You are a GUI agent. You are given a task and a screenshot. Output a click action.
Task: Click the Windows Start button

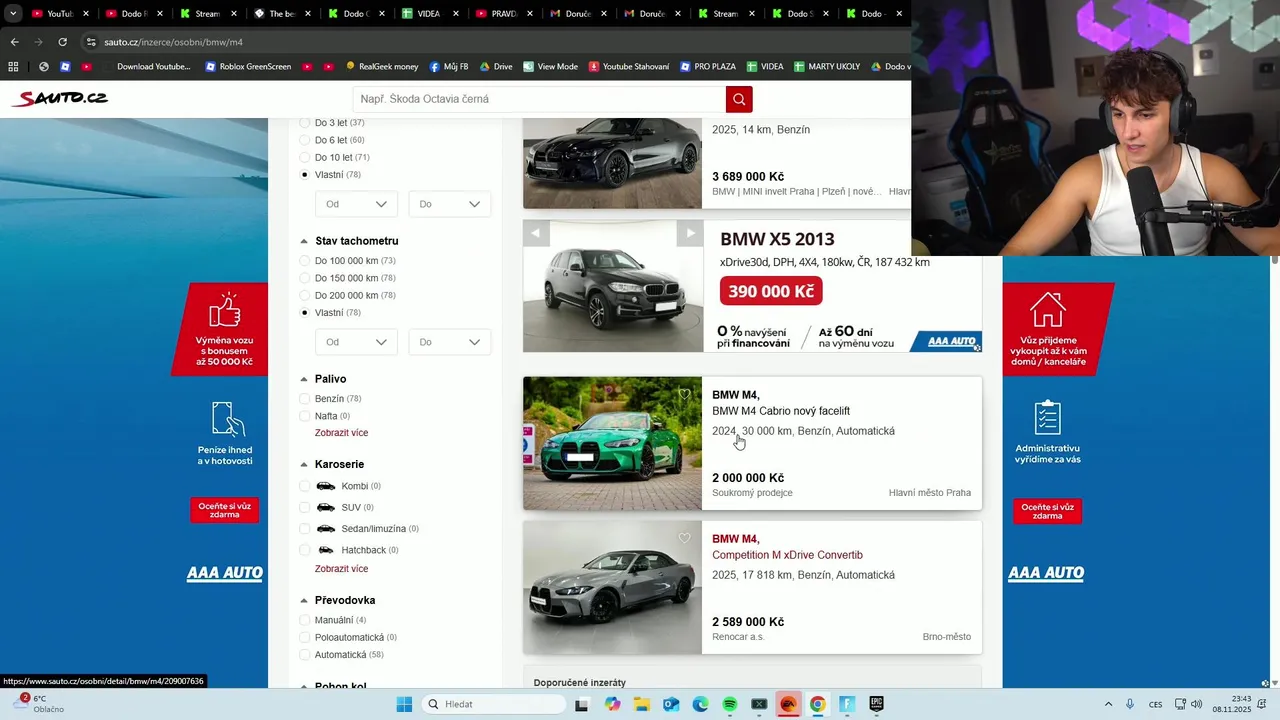[404, 704]
